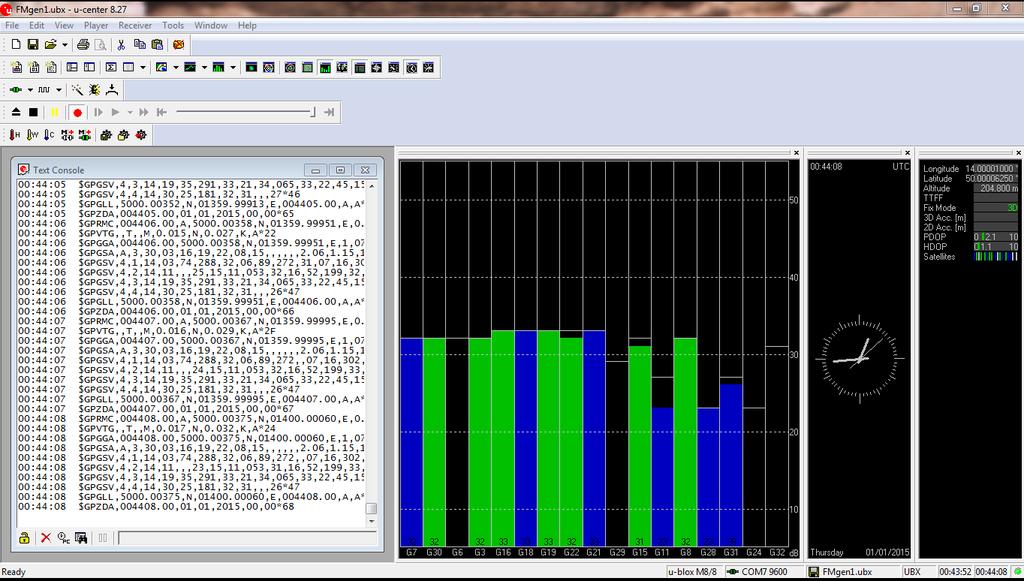The image size is (1024, 581).
Task: Open the Deviation Map target icon
Action: [x=268, y=67]
